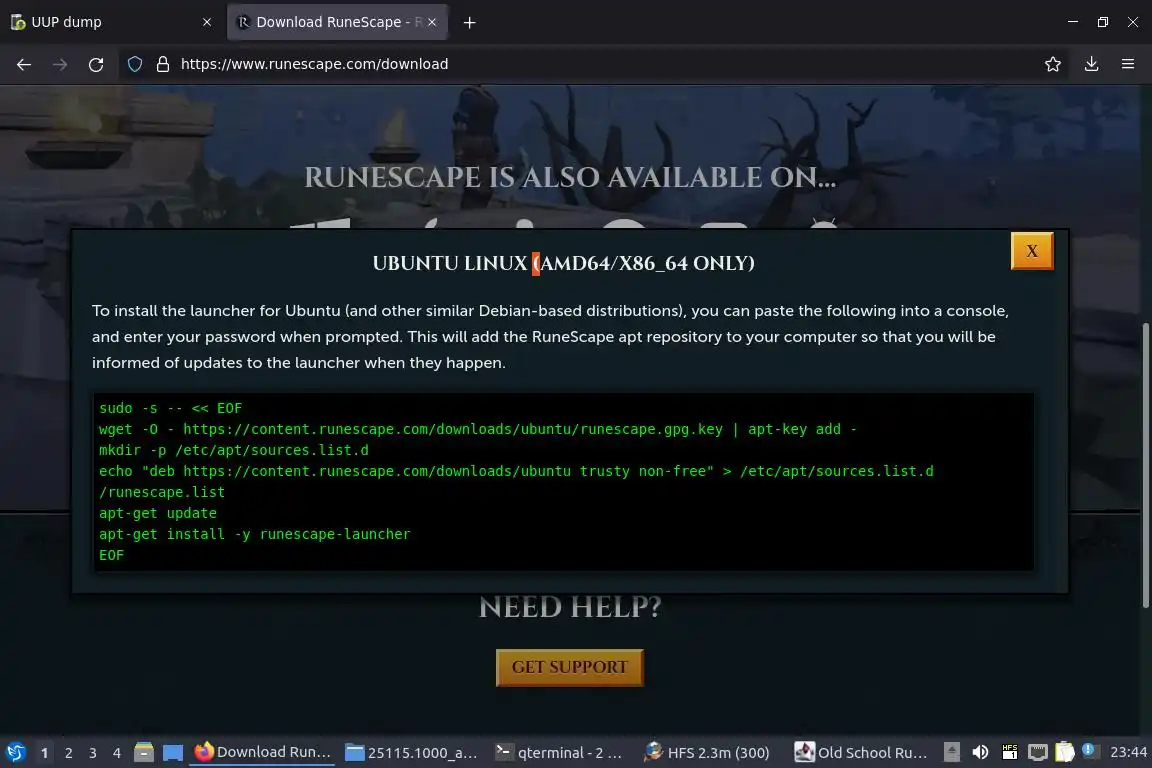Open the network connection tray icon
Image resolution: width=1152 pixels, height=768 pixels.
(x=1037, y=752)
